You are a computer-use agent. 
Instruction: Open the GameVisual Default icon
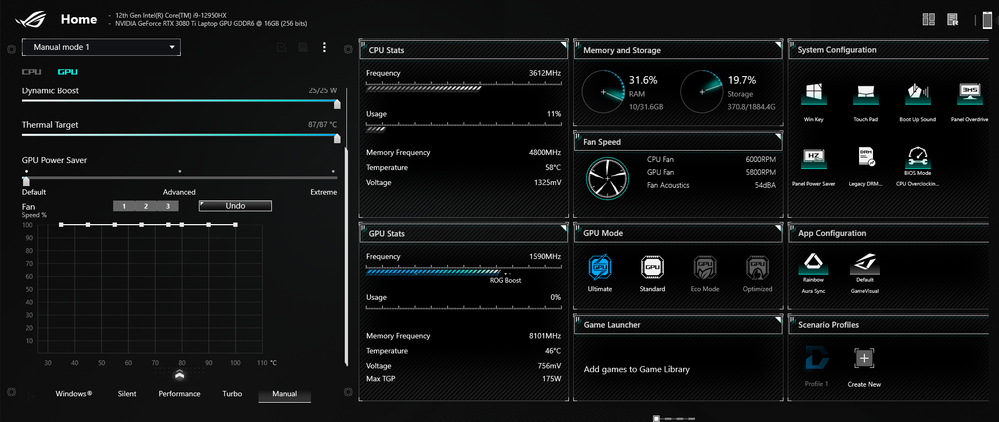(x=864, y=263)
